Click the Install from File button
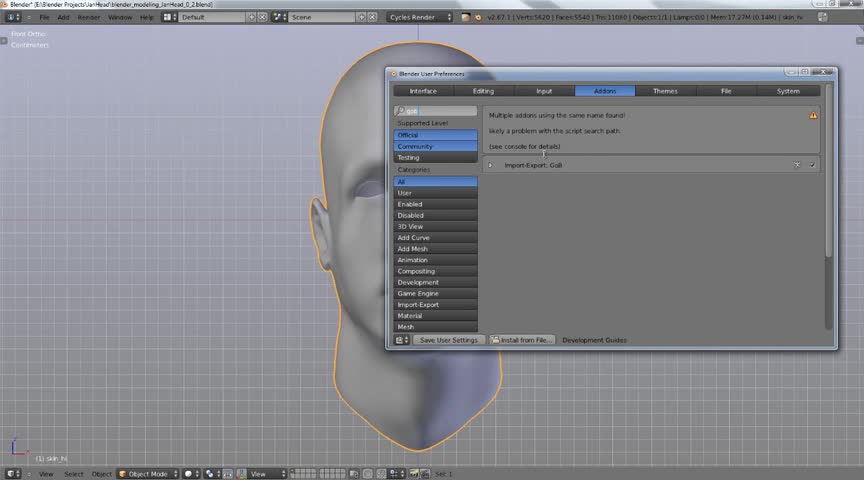This screenshot has width=864, height=480. [x=522, y=340]
